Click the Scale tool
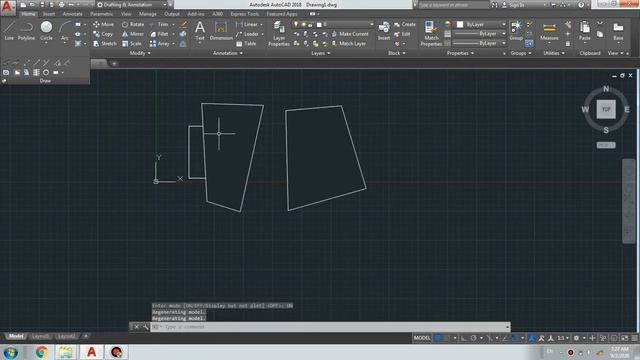This screenshot has height=360, width=640. click(x=131, y=43)
